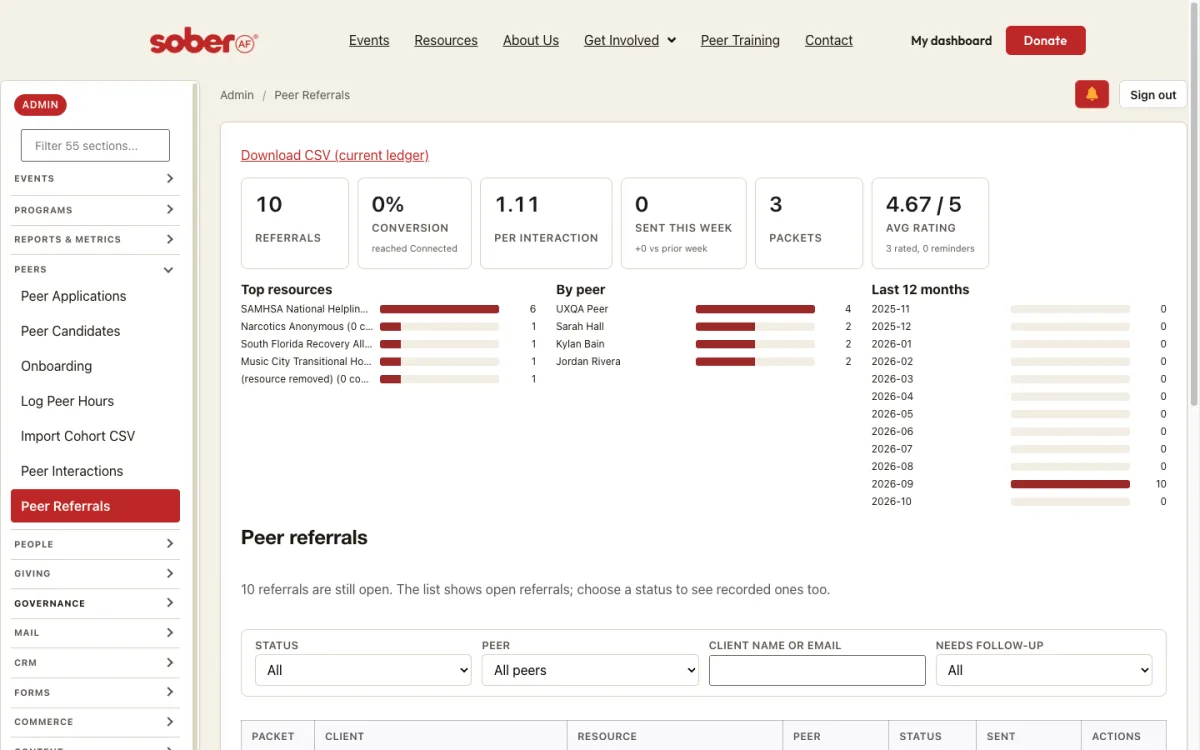This screenshot has height=750, width=1200.
Task: Click the Admin breadcrumb link
Action: pos(237,95)
